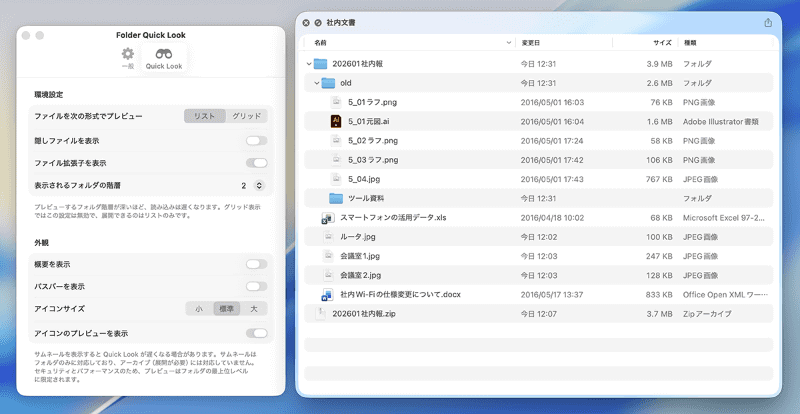Click the 5_03ラフ.png file icon
The width and height of the screenshot is (800, 414).
tap(335, 160)
